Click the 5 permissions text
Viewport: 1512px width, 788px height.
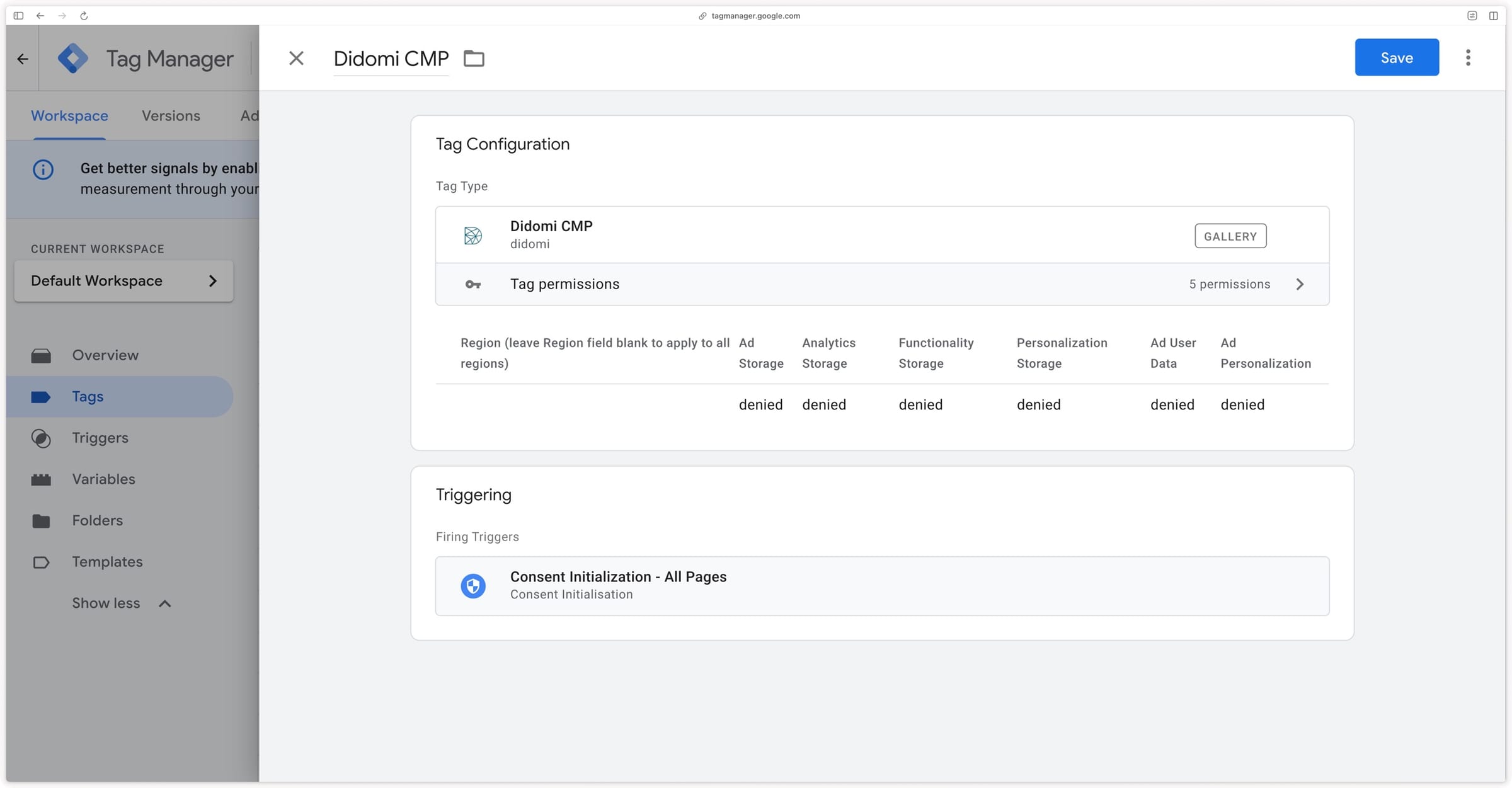1229,284
